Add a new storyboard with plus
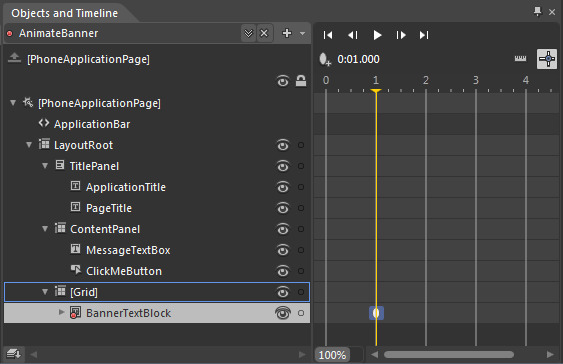This screenshot has height=364, width=563. (x=287, y=33)
